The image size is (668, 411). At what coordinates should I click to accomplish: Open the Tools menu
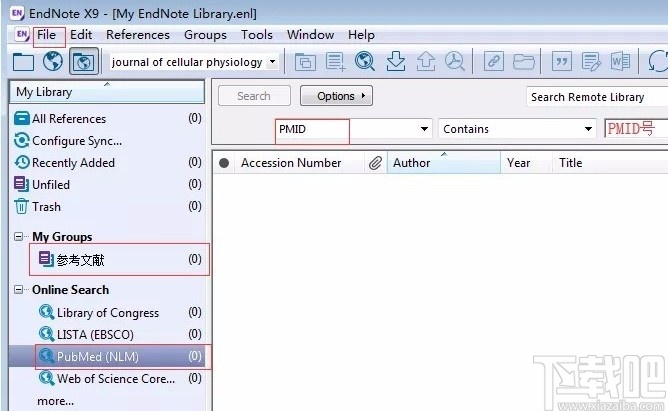(x=256, y=34)
